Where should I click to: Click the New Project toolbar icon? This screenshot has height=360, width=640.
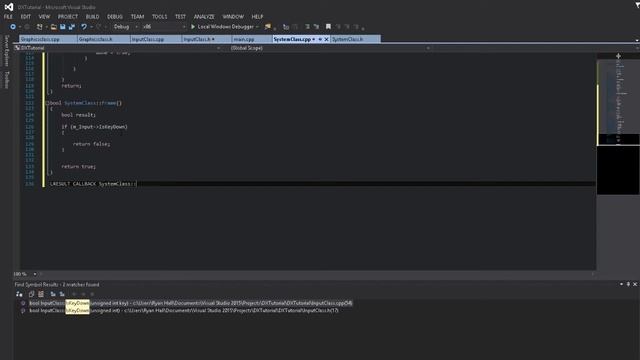pyautogui.click(x=40, y=27)
